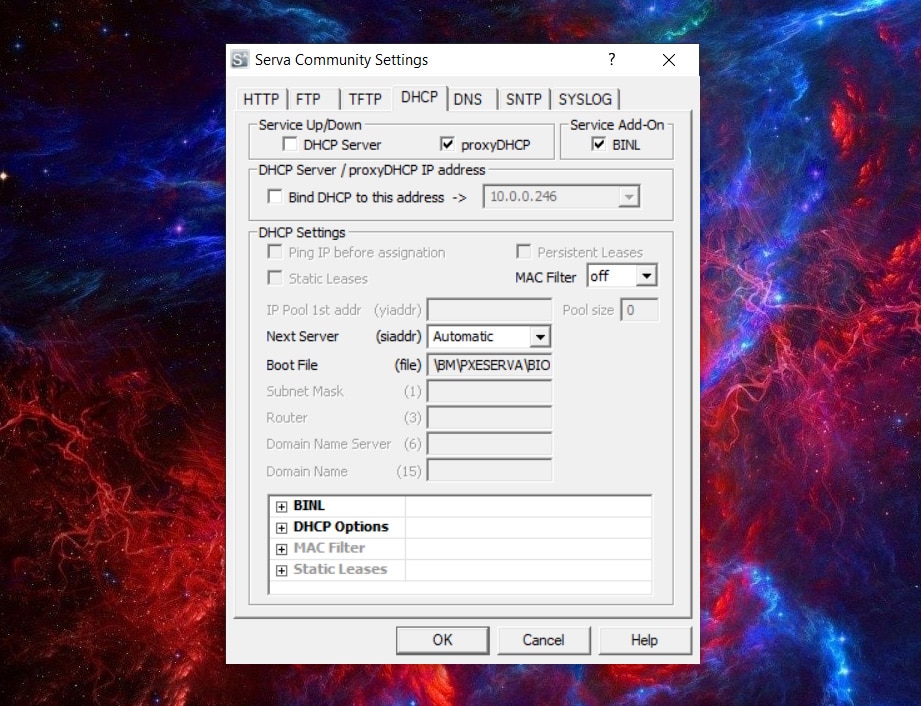Toggle the BINL add-on checkbox
Viewport: 921px width, 706px height.
[x=599, y=144]
